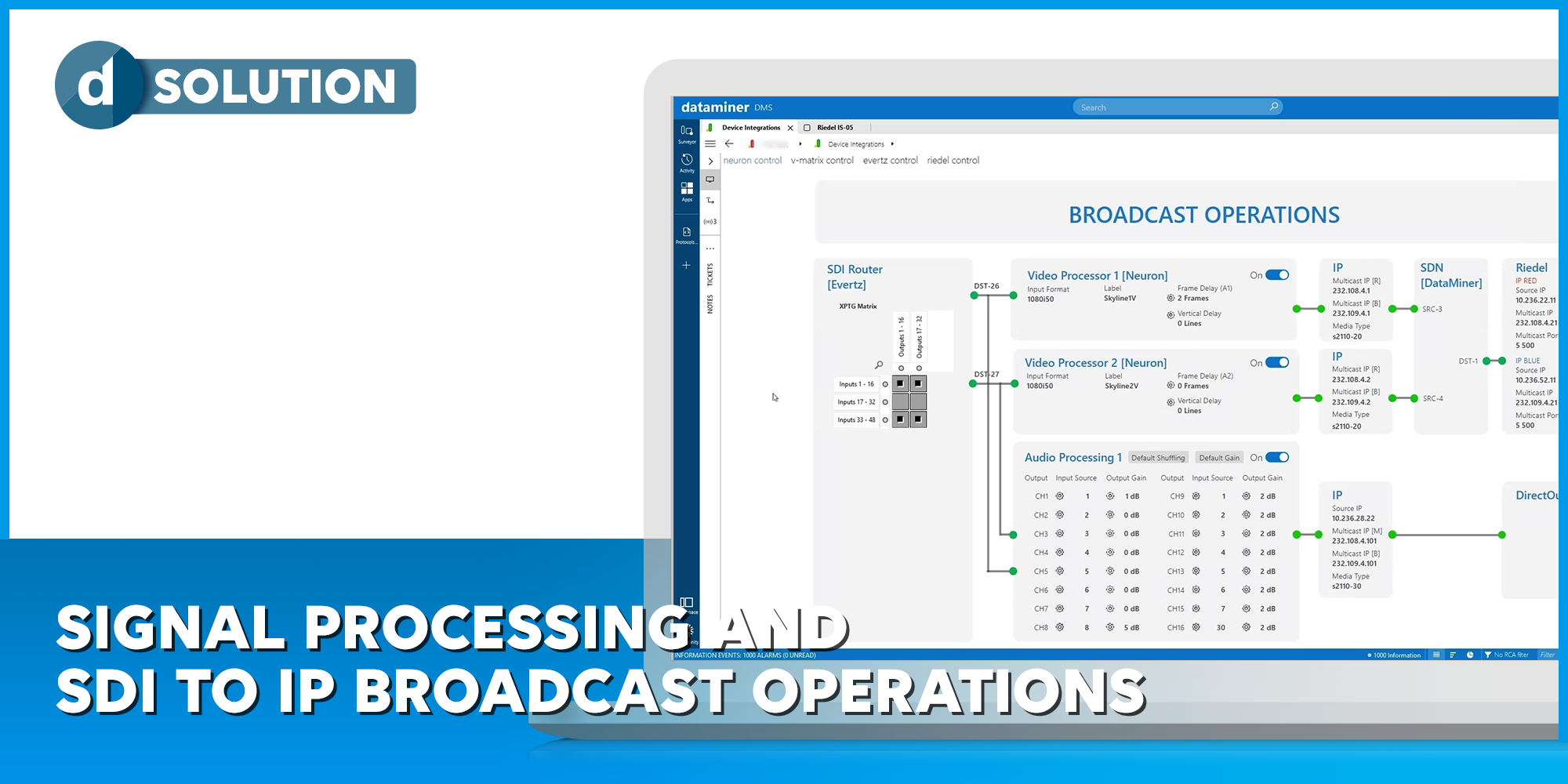Click the alarm notifications icon showing 3
This screenshot has height=784, width=1568.
[710, 221]
